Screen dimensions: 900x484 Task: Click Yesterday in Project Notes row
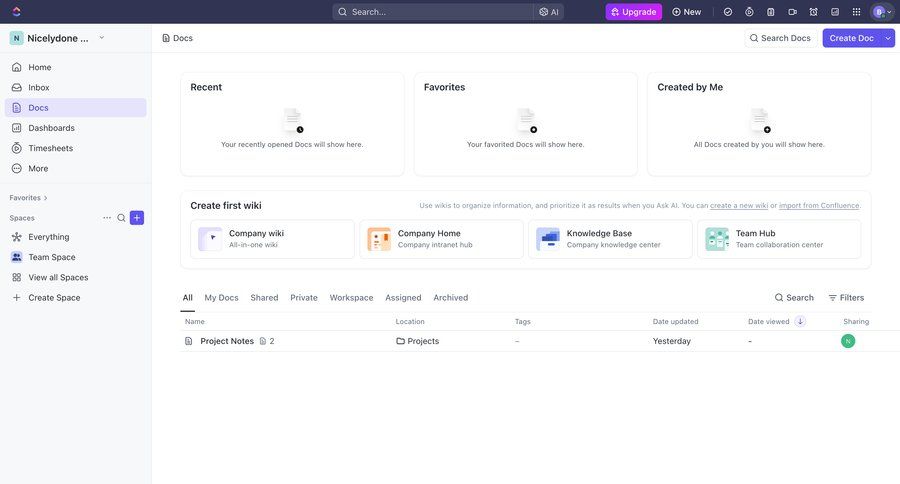click(672, 341)
